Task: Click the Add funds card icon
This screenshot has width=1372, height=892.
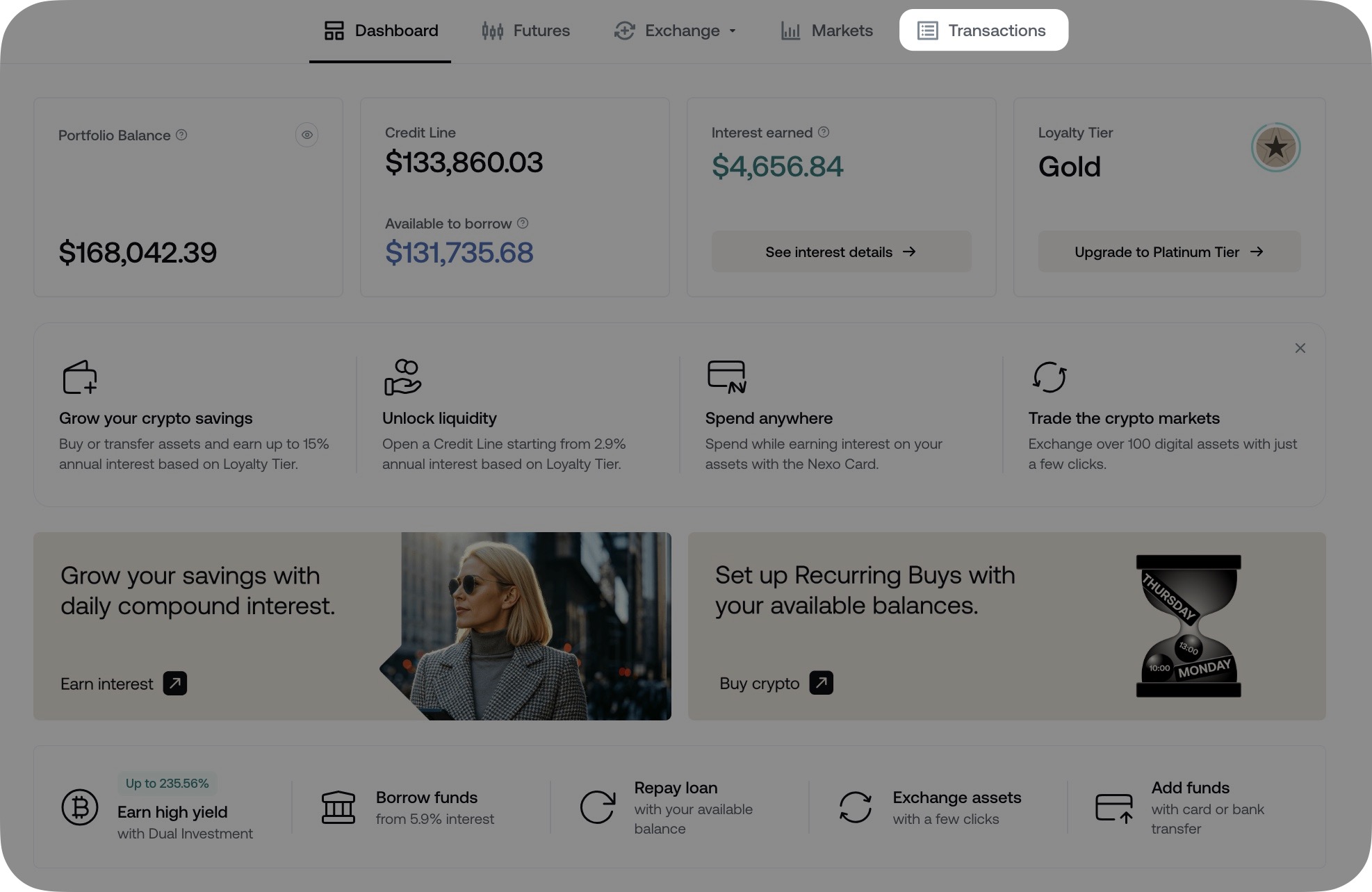Action: (x=1113, y=807)
